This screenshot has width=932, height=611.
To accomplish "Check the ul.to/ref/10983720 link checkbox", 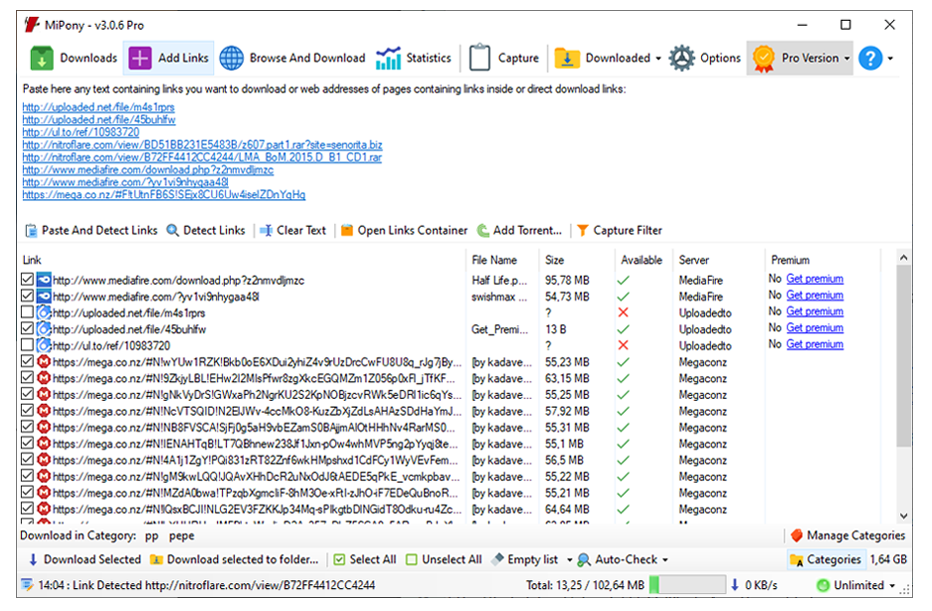I will [x=27, y=345].
